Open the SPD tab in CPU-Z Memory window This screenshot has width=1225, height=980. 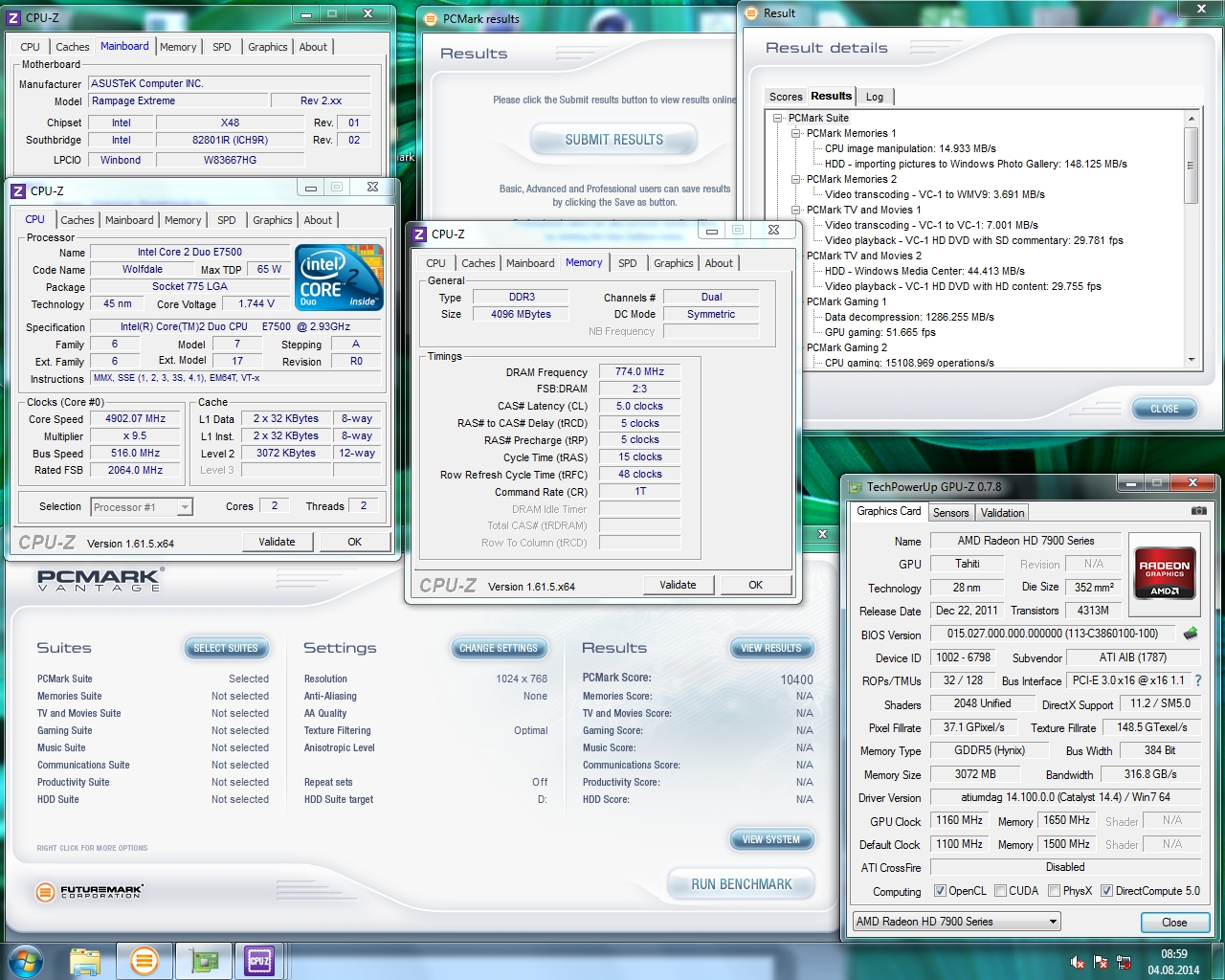coord(628,263)
